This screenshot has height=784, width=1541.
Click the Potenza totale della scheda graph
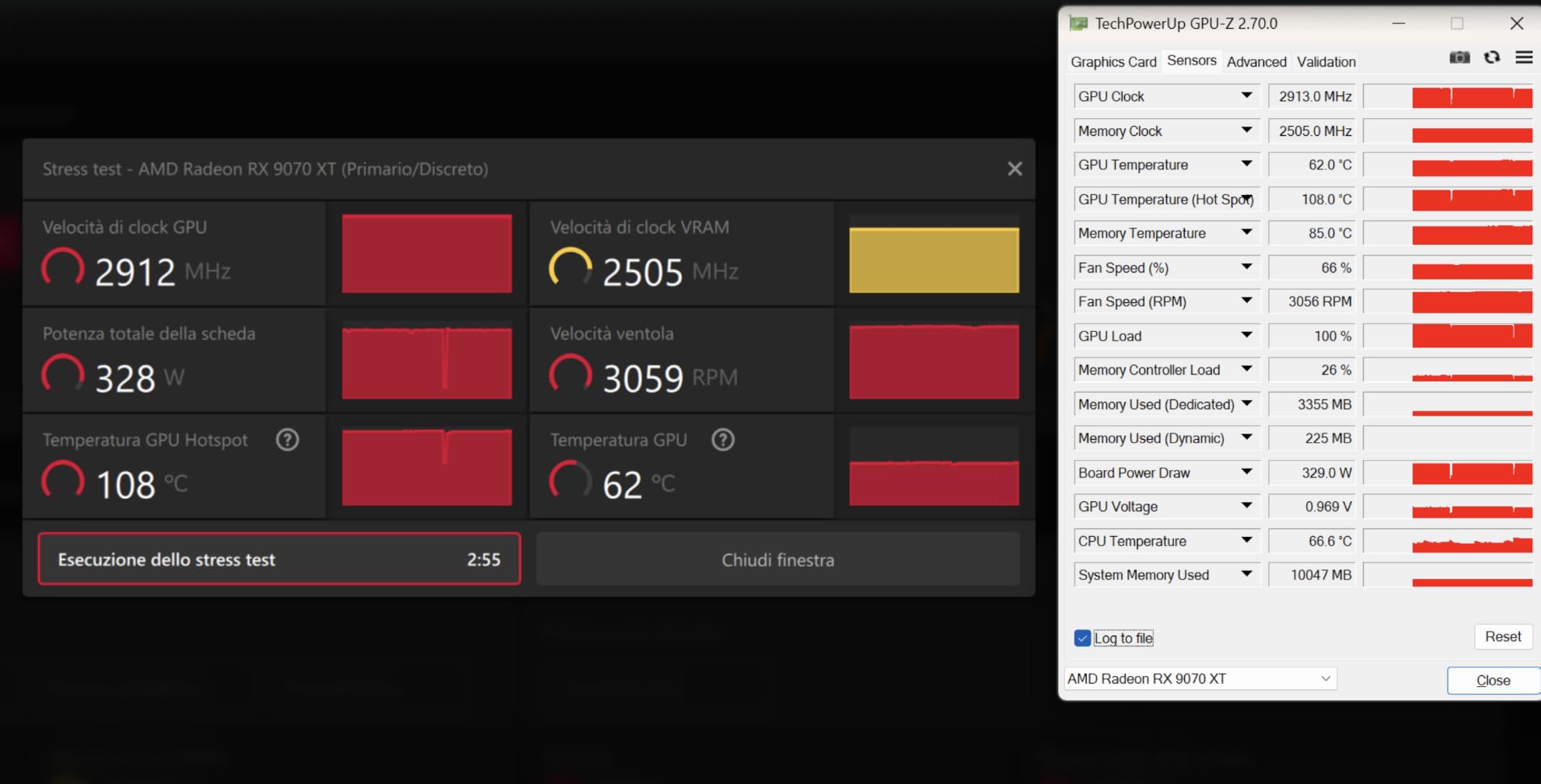[427, 362]
